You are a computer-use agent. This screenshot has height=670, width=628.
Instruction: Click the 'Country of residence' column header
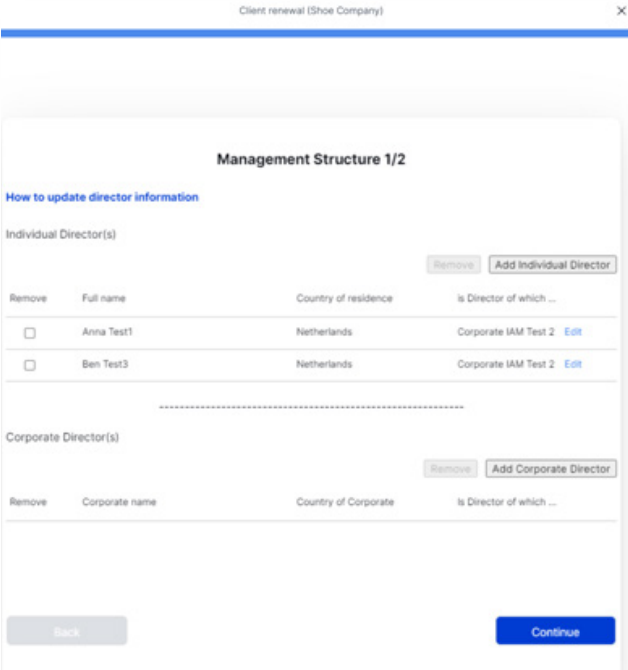[x=344, y=298]
